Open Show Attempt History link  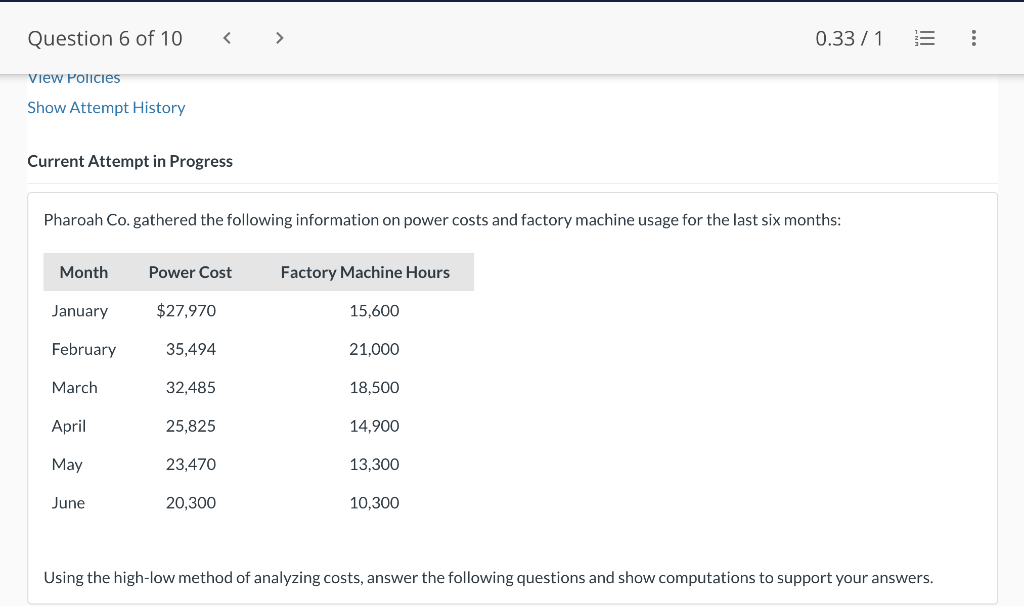tap(106, 107)
